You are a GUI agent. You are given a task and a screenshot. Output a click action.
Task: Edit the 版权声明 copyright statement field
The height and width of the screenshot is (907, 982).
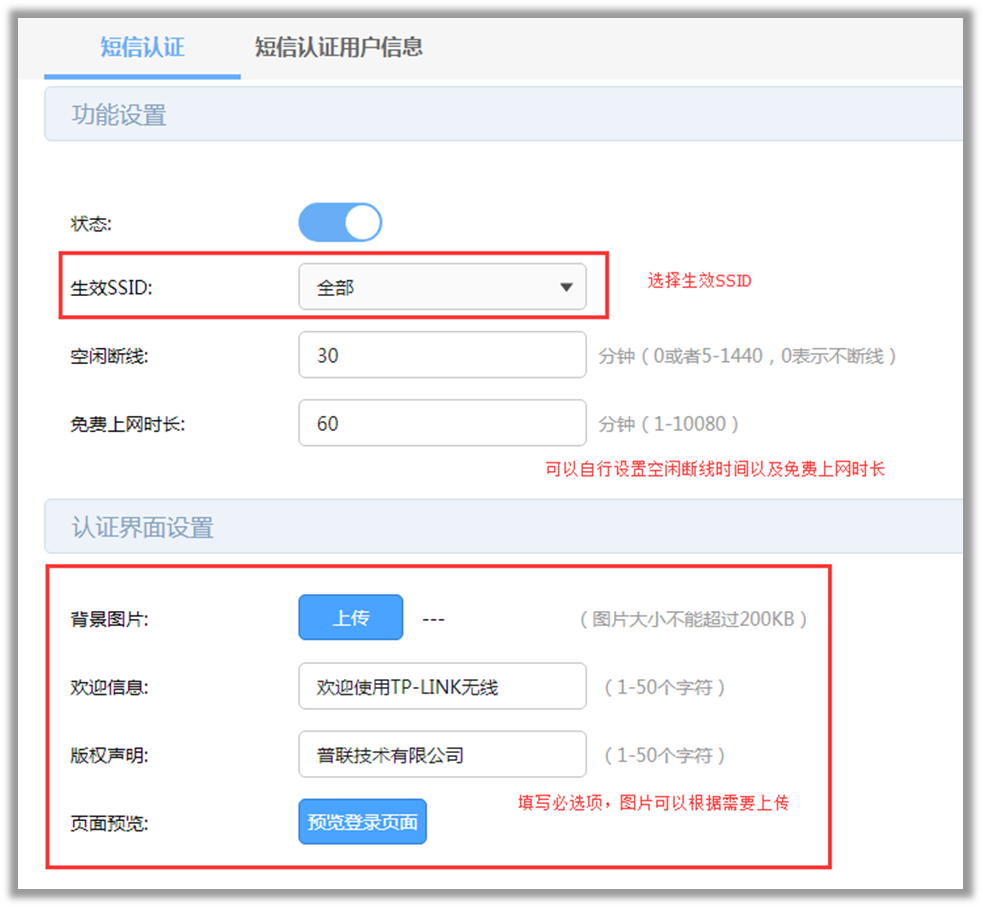click(441, 754)
